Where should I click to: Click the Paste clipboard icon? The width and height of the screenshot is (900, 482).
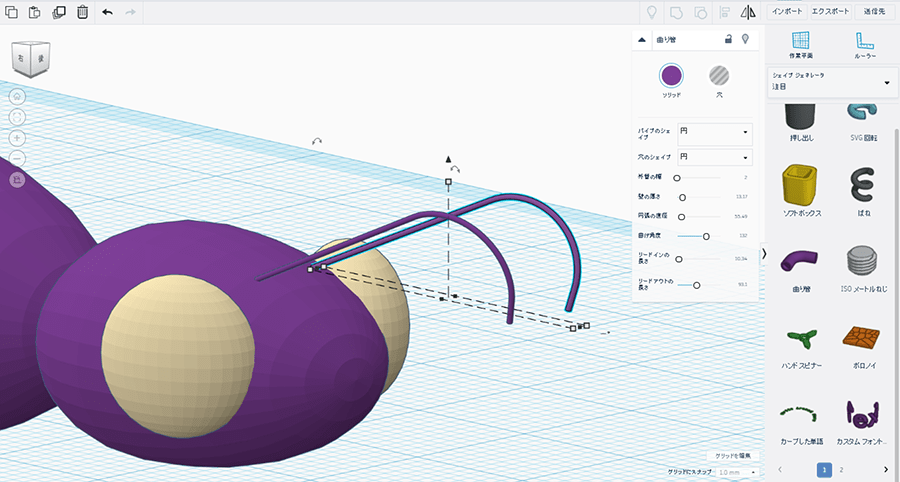coord(34,12)
